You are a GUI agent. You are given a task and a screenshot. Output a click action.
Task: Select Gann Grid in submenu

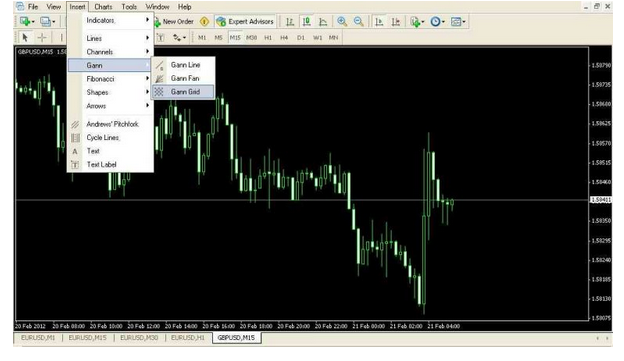pyautogui.click(x=183, y=92)
